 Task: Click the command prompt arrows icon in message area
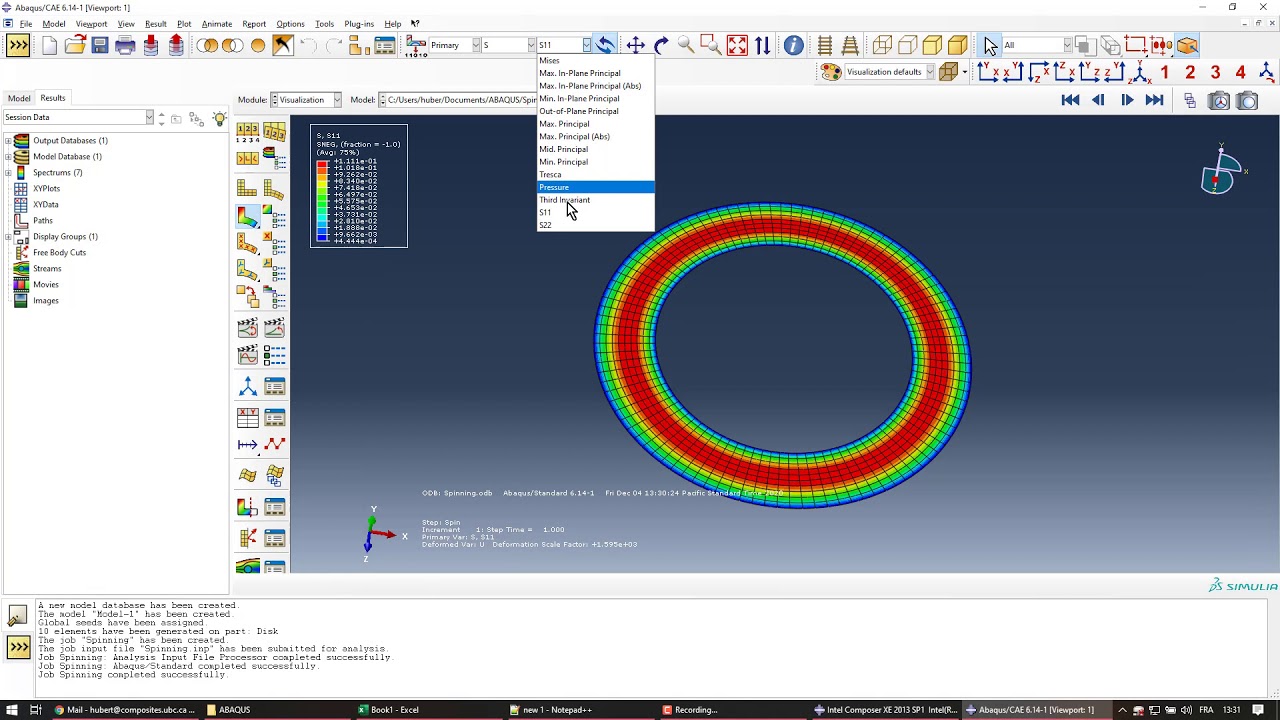click(x=18, y=647)
